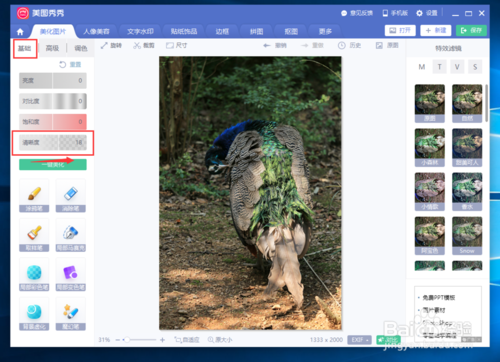Expand the EXIF info dropdown

(x=359, y=340)
